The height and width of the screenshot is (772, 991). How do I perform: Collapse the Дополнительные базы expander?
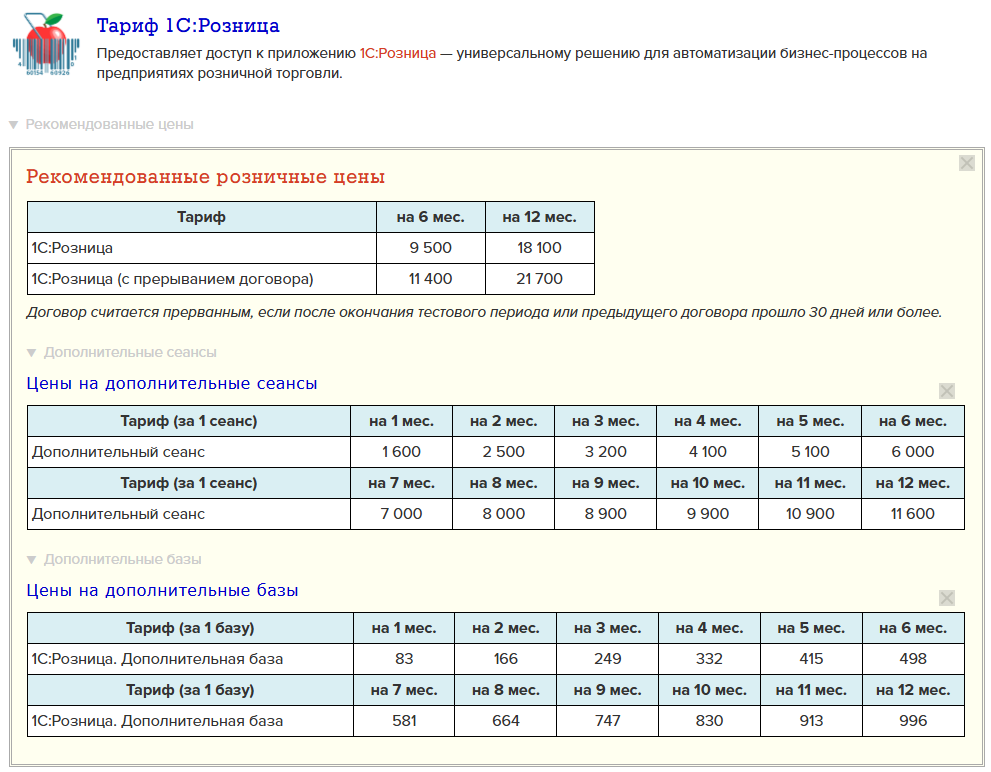pyautogui.click(x=114, y=560)
